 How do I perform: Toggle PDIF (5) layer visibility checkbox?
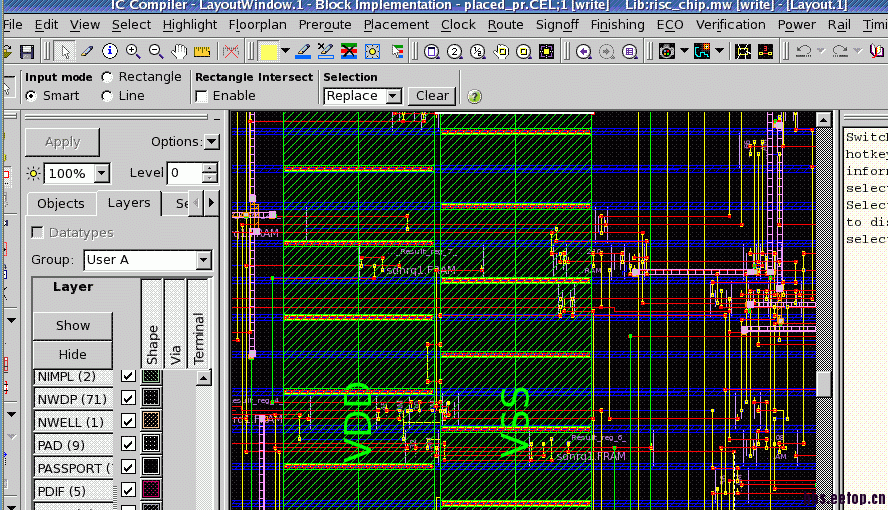129,490
